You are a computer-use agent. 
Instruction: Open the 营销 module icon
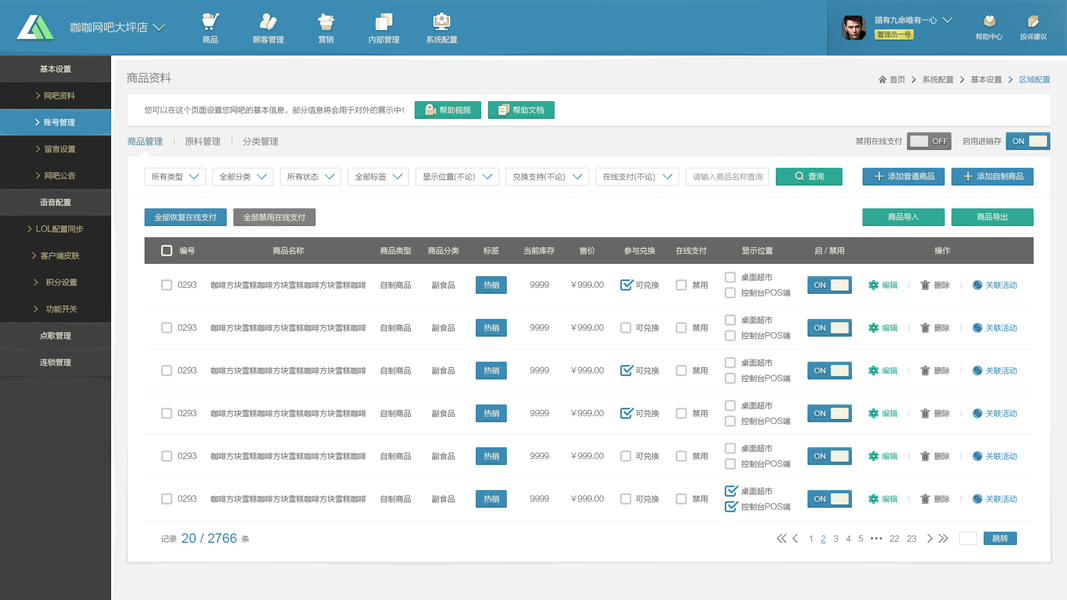[326, 28]
